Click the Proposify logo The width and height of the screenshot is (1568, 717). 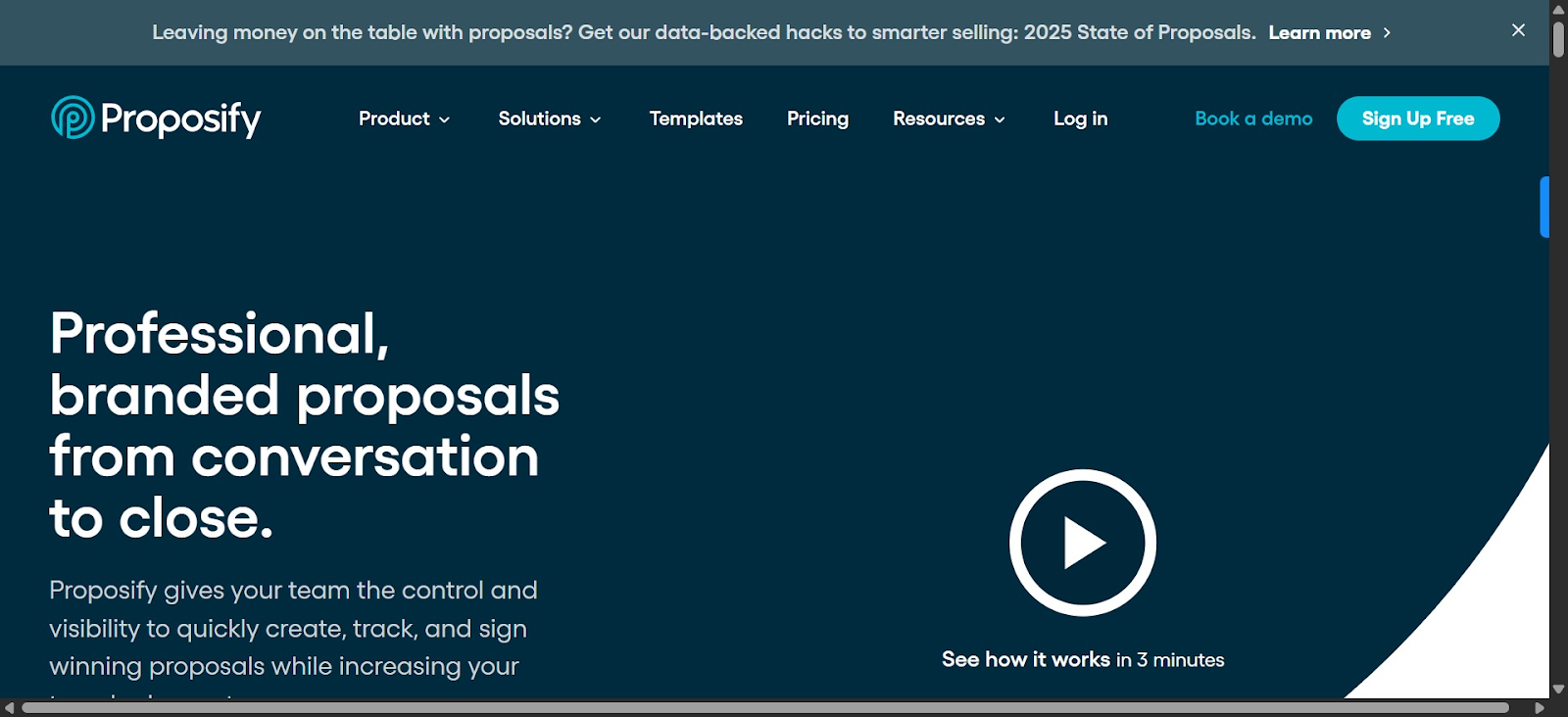tap(156, 119)
